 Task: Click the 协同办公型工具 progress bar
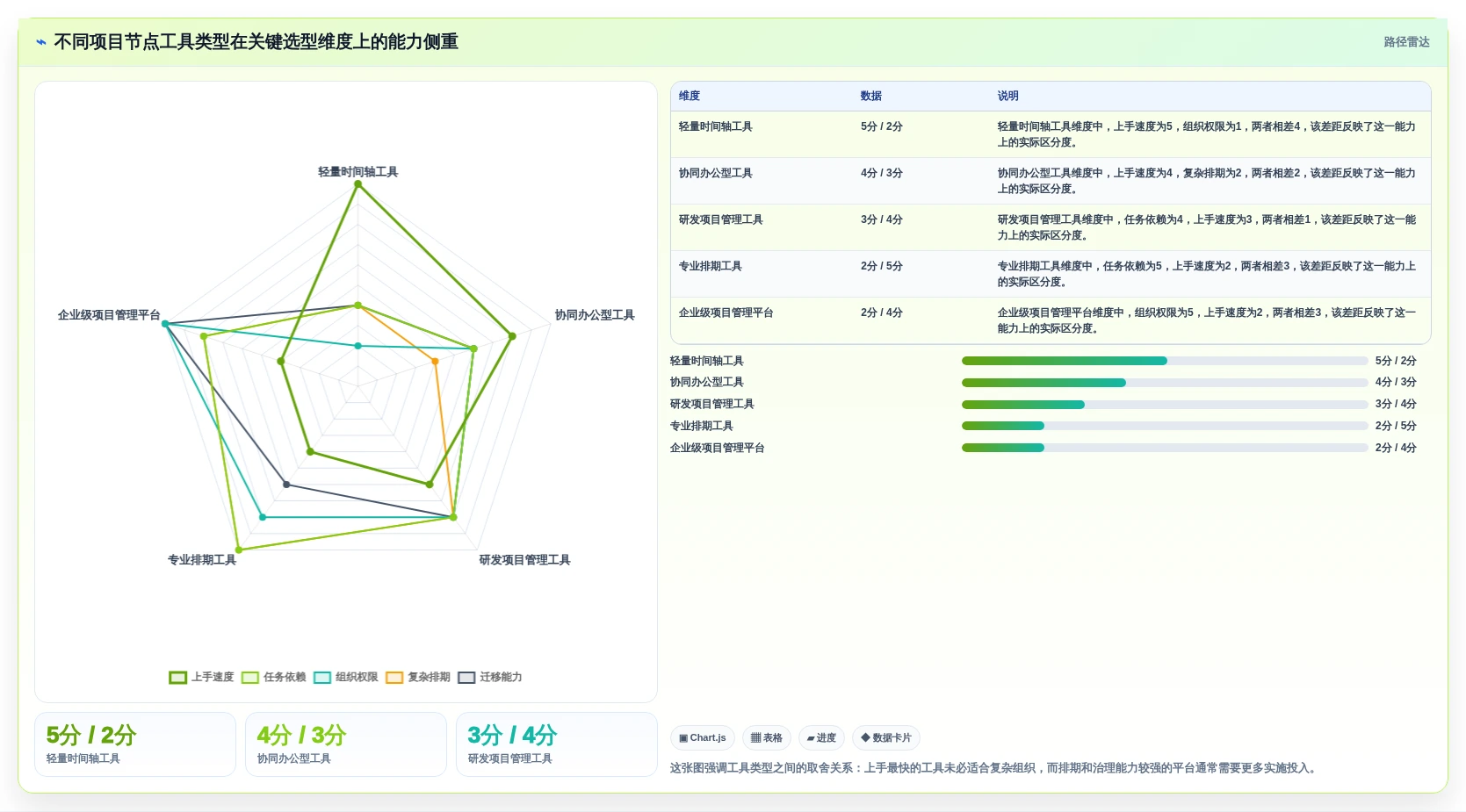(x=1165, y=383)
